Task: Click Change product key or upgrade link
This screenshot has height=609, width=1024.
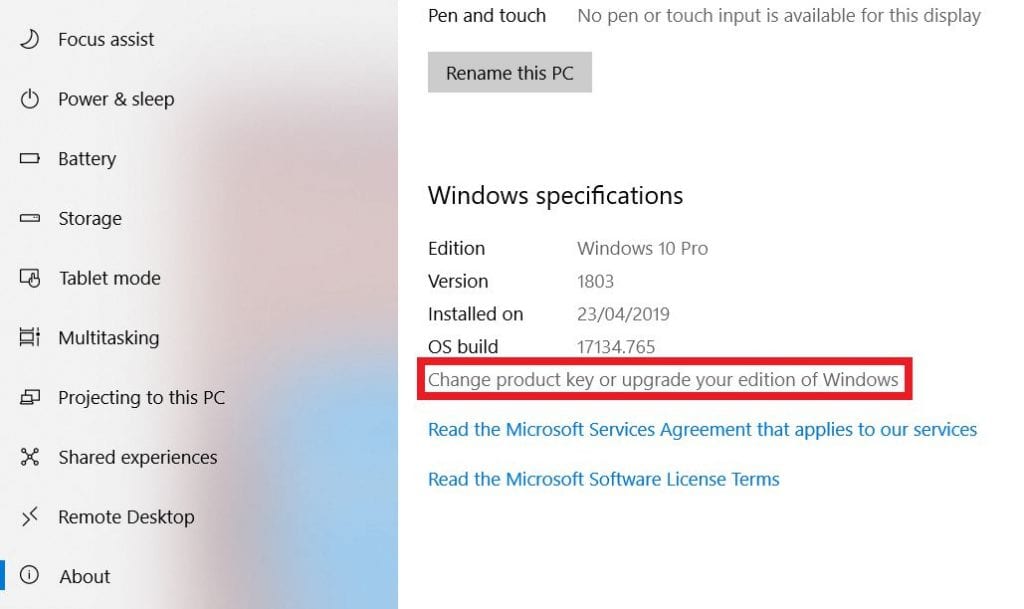Action: pos(663,380)
